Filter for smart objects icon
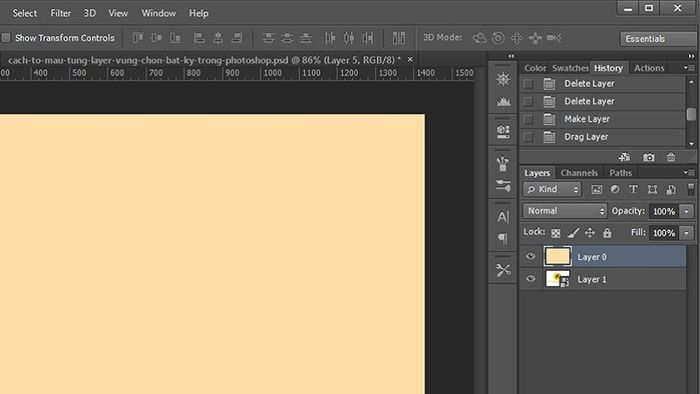This screenshot has height=394, width=700. 671,190
